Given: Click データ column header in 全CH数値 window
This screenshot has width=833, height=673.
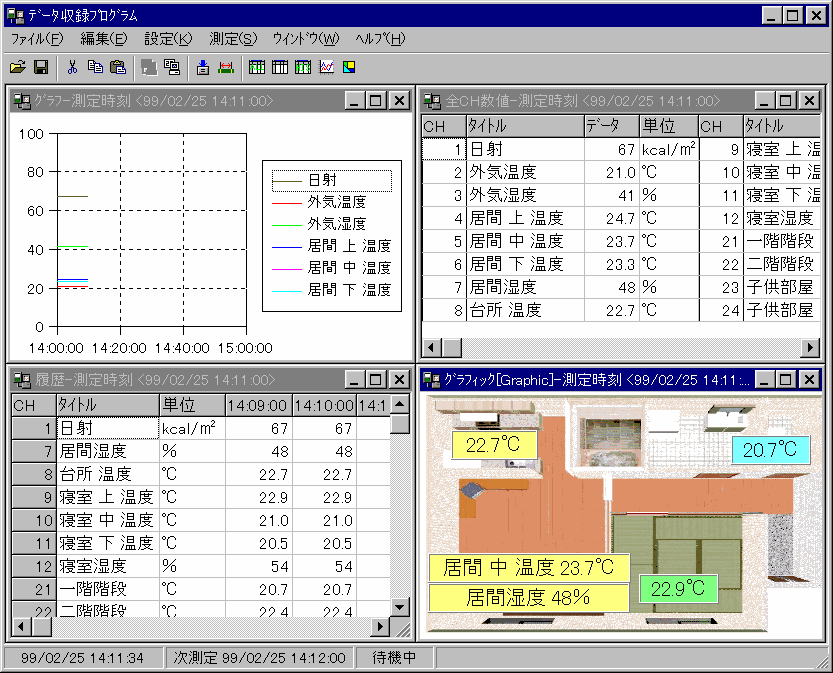Looking at the screenshot, I should point(611,126).
